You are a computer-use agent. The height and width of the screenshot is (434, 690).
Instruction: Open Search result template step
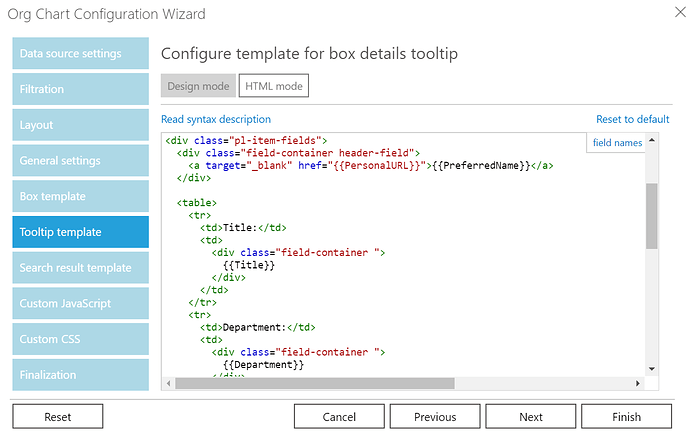pyautogui.click(x=80, y=268)
